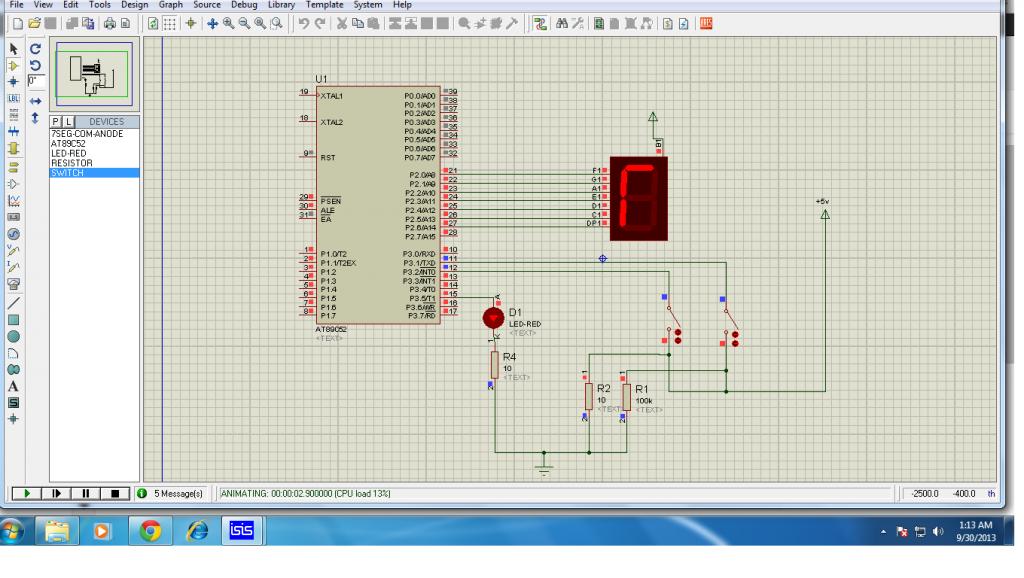This screenshot has width=1024, height=578.
Task: Open the Debug menu
Action: click(242, 5)
